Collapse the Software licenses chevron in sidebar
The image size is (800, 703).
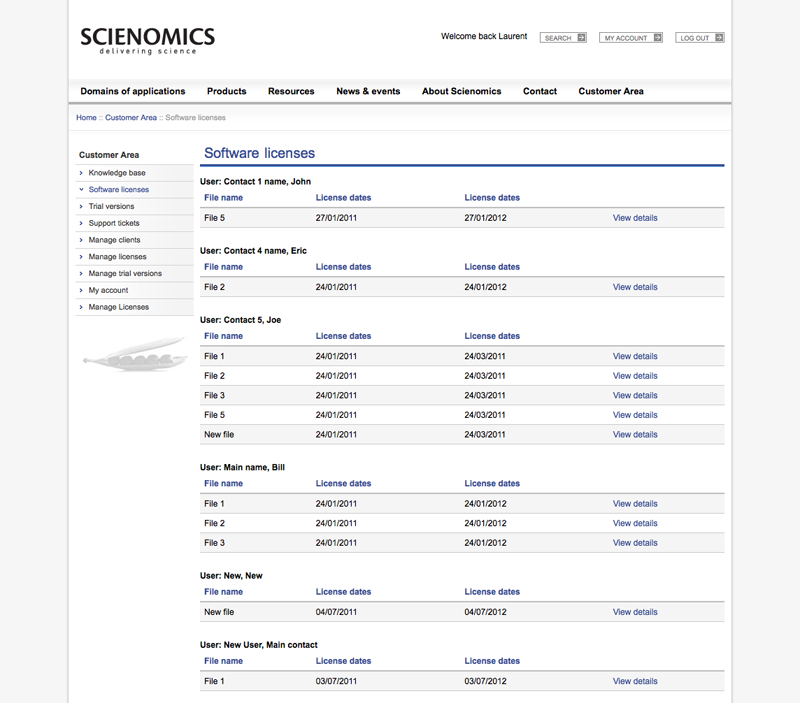81,189
